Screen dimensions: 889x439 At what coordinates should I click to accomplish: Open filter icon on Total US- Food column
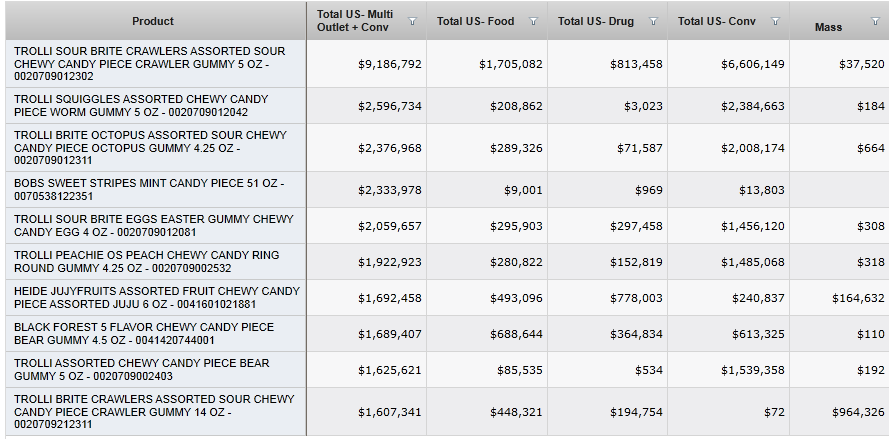(x=532, y=21)
